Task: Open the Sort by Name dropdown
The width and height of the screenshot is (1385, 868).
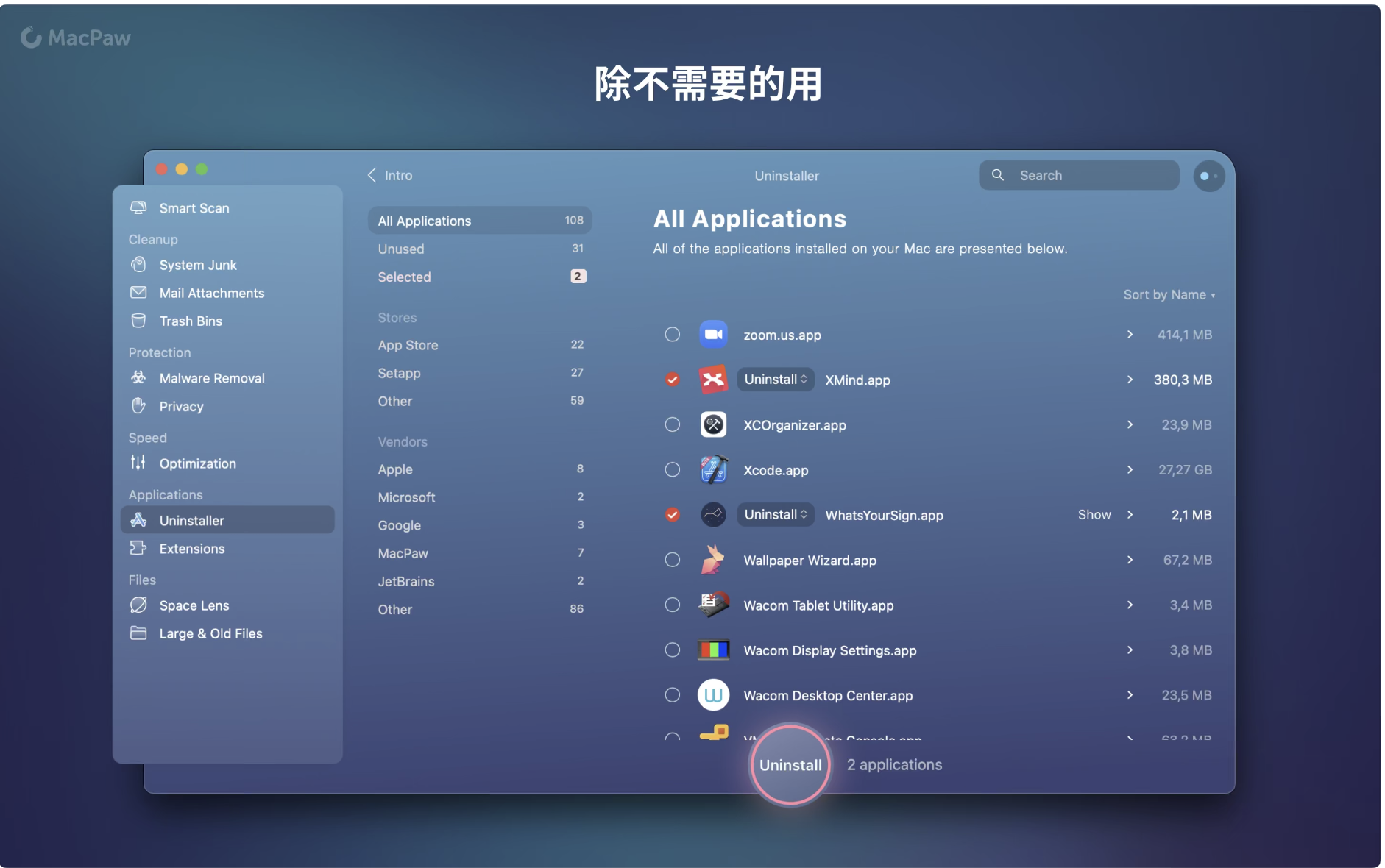Action: [x=1168, y=295]
